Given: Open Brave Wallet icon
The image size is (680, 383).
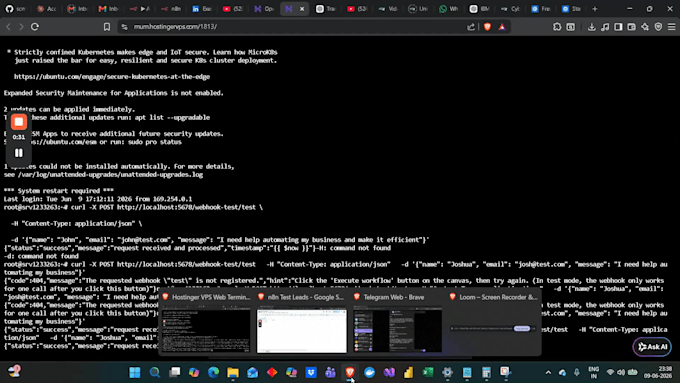Looking at the screenshot, I should 632,27.
